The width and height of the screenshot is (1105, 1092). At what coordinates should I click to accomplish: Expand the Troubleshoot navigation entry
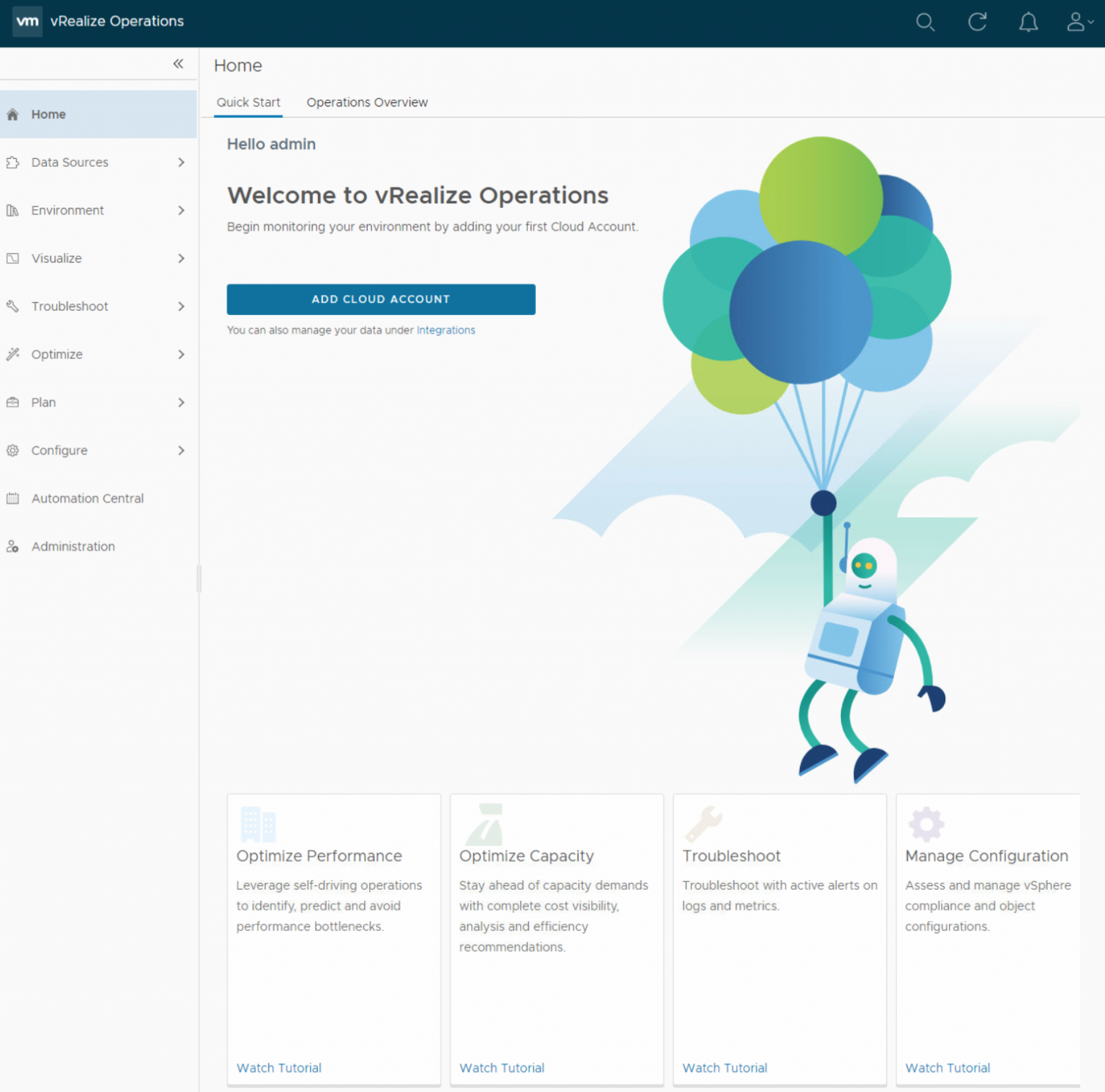click(x=181, y=306)
